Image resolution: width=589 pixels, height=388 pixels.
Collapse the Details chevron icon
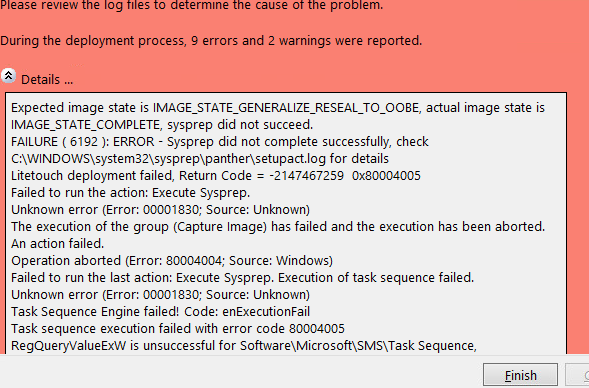click(x=8, y=76)
